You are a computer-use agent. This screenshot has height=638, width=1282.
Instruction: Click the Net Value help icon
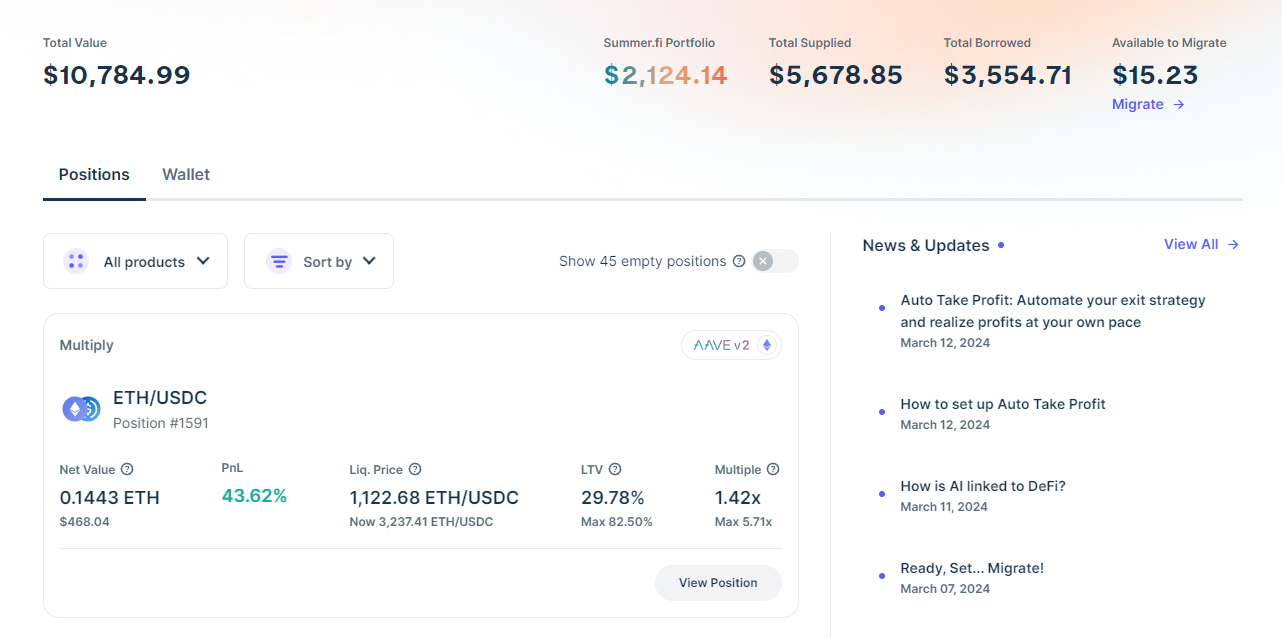(127, 469)
